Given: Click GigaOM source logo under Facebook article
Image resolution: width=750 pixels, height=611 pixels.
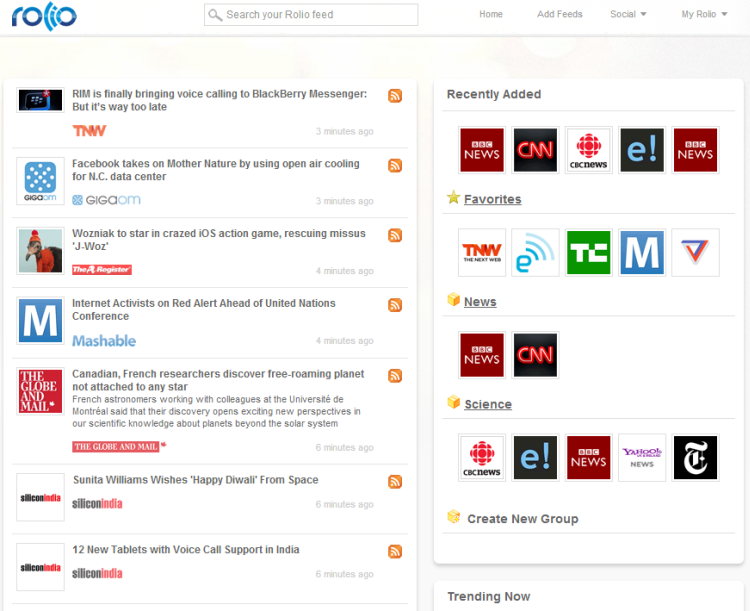Looking at the screenshot, I should pos(107,200).
